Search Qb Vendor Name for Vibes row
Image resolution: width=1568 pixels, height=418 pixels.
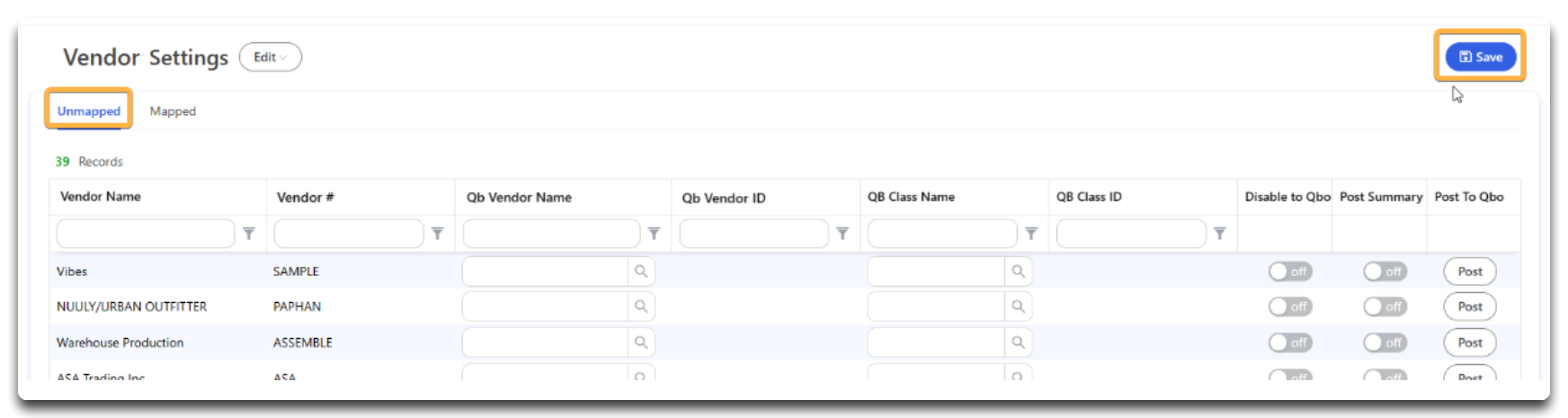pyautogui.click(x=545, y=271)
